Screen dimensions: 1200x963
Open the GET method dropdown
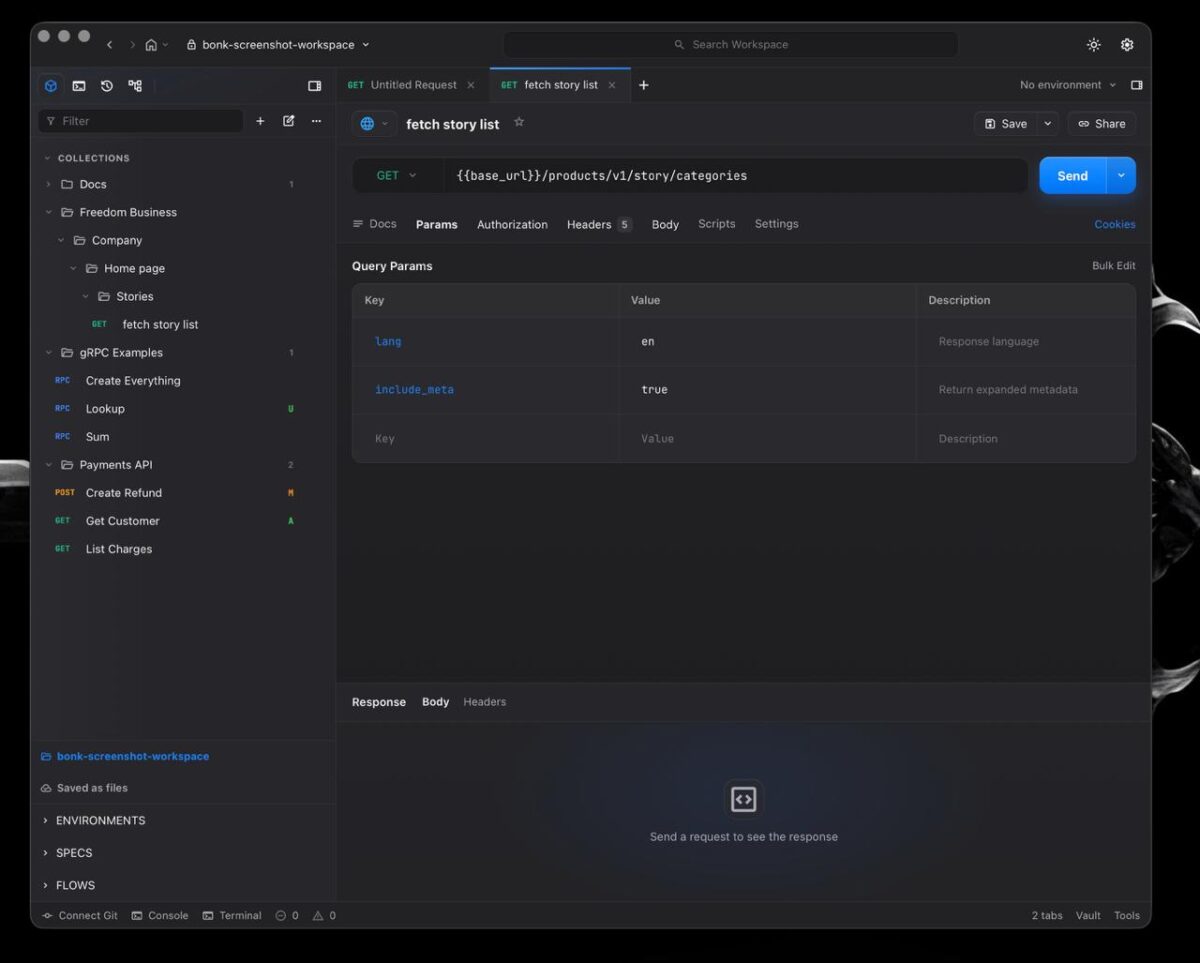(x=397, y=176)
